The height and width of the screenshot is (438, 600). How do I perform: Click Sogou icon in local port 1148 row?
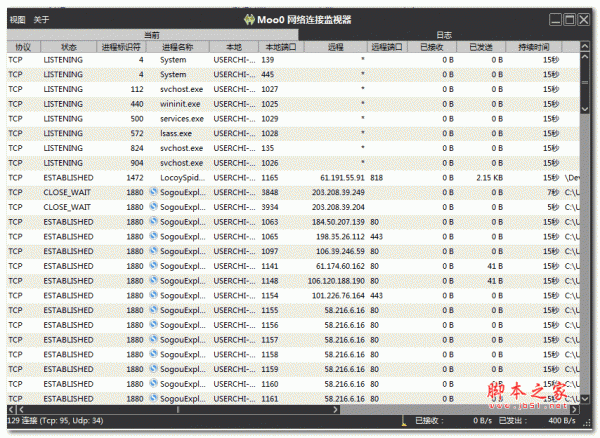[153, 280]
